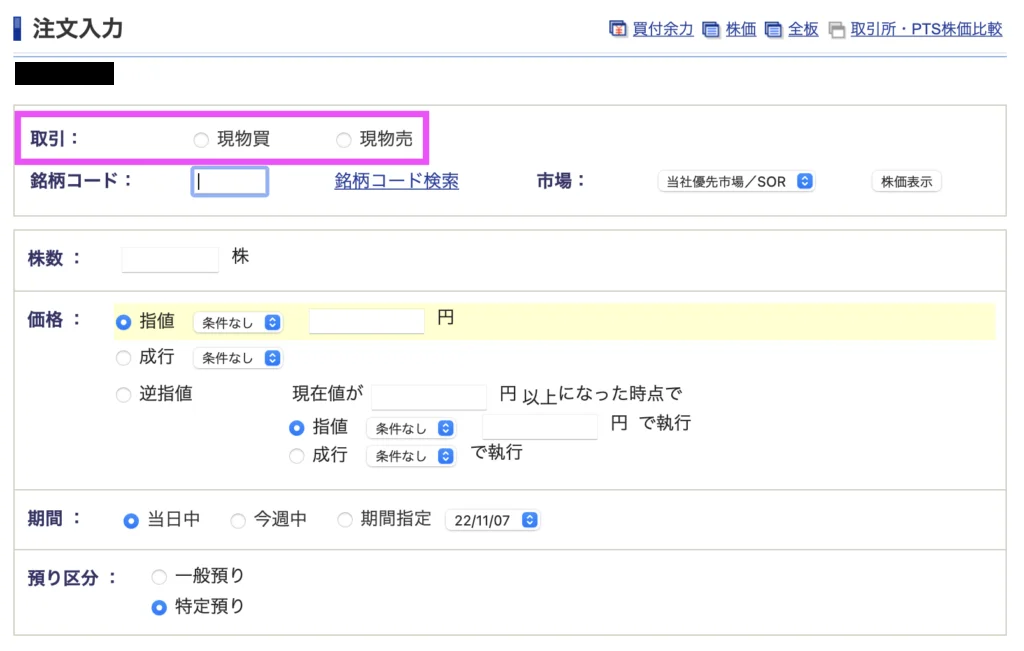Viewport: 1024px width, 651px height.
Task: Select the 期間指定 radio button
Action: [x=345, y=520]
